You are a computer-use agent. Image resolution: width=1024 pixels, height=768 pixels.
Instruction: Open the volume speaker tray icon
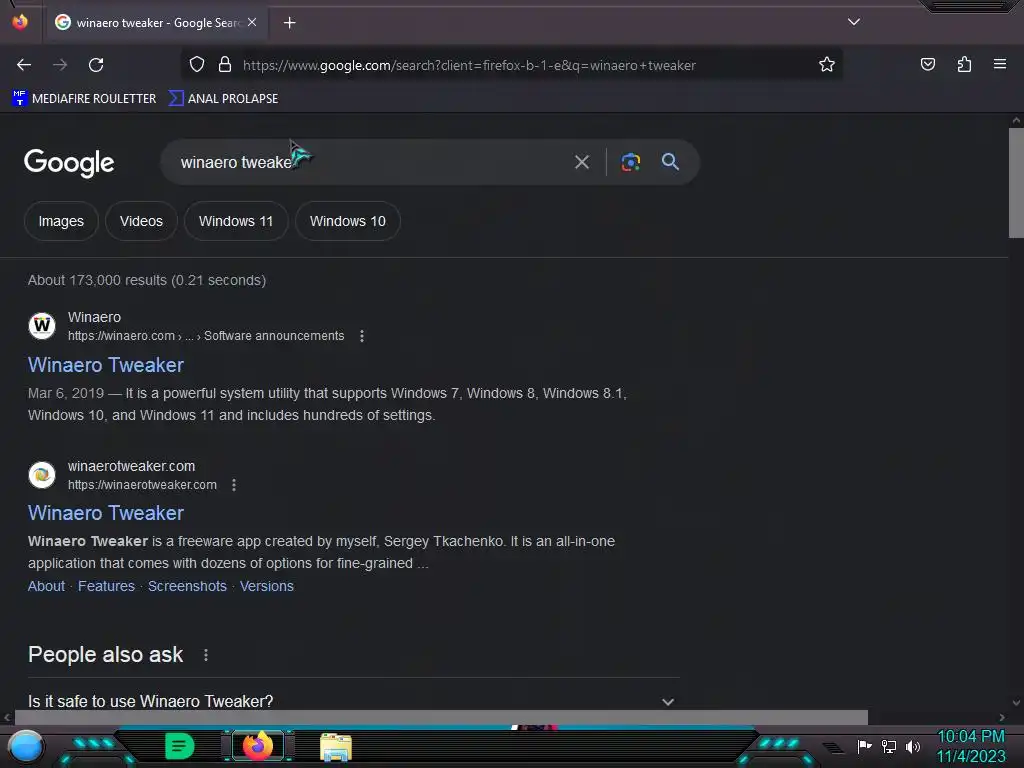[913, 746]
